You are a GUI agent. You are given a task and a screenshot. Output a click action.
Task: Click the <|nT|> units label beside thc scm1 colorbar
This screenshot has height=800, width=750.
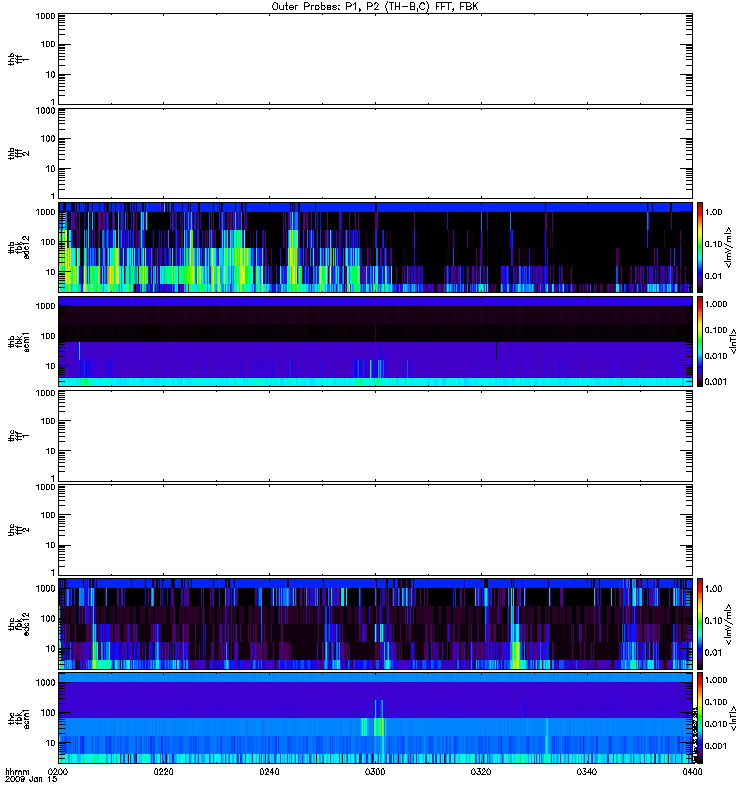[x=734, y=718]
